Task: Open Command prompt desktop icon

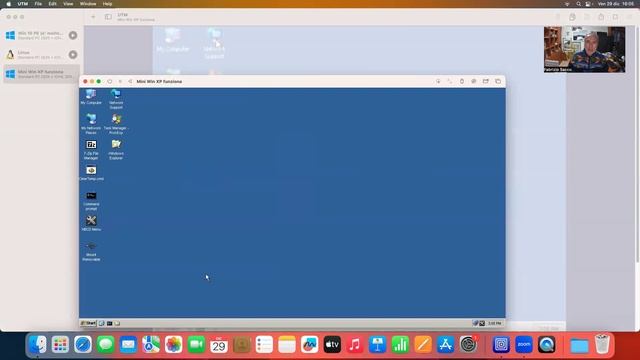Action: (91, 201)
